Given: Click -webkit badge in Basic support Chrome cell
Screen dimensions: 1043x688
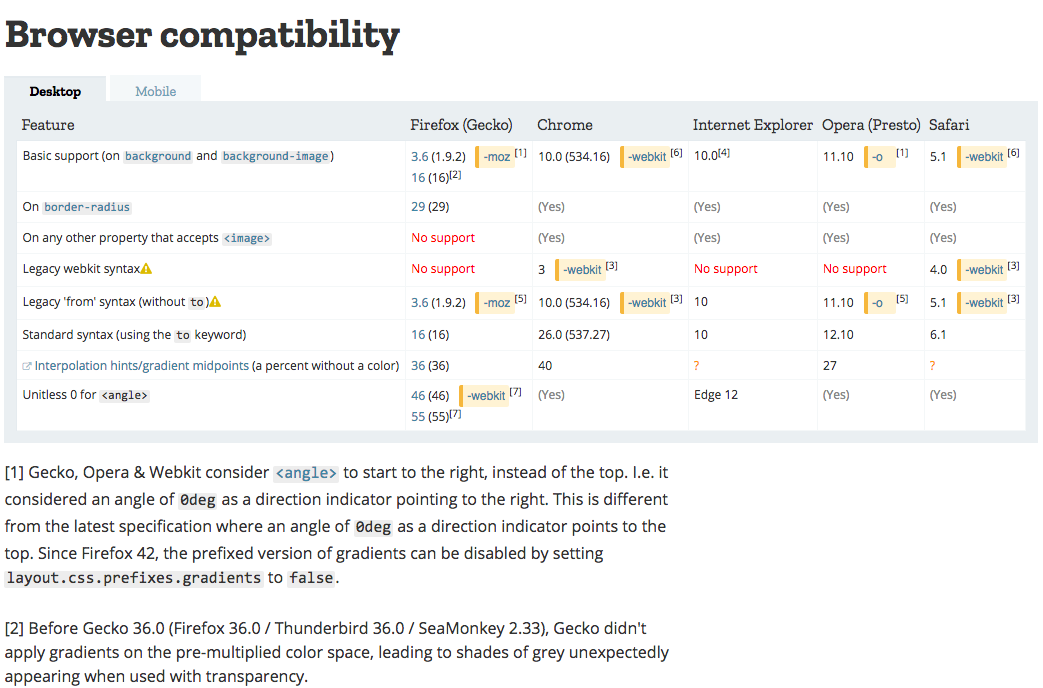Looking at the screenshot, I should coord(645,157).
